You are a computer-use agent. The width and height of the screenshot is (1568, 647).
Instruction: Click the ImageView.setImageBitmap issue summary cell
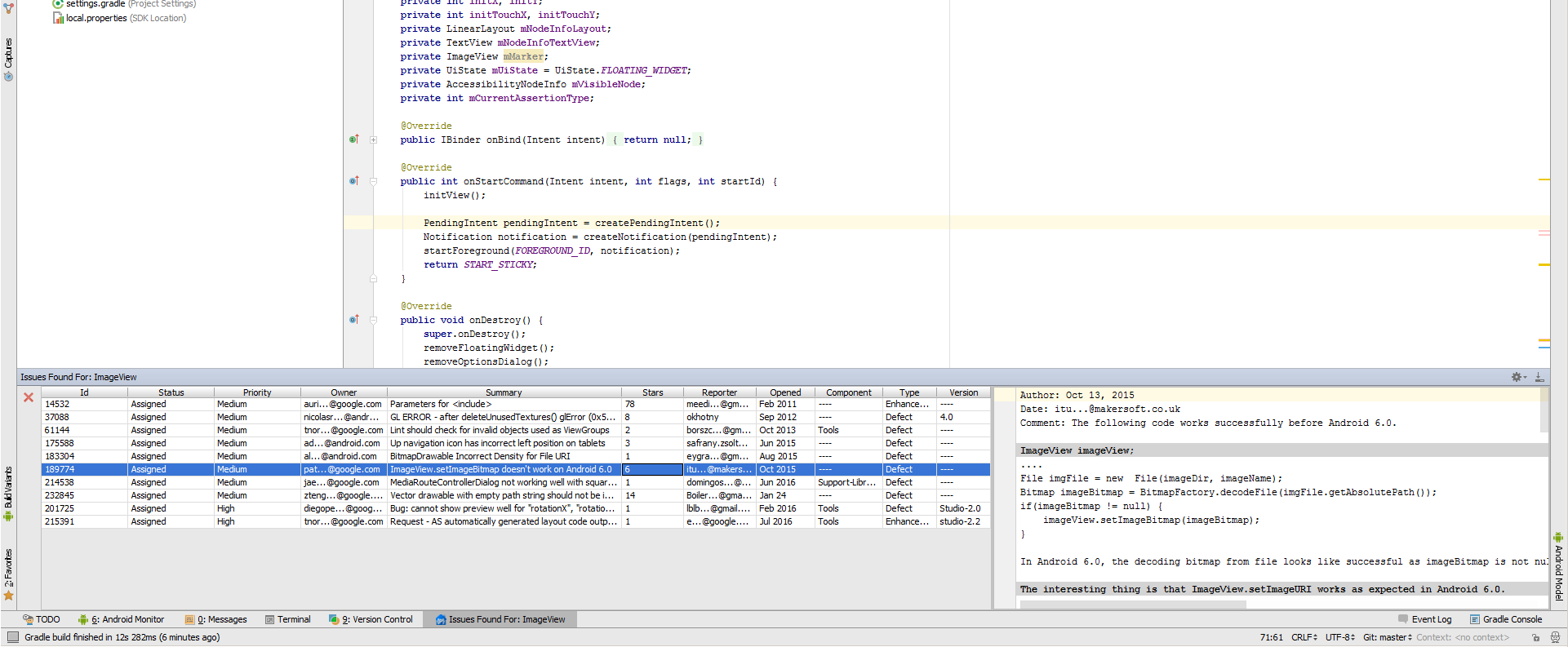pos(504,469)
